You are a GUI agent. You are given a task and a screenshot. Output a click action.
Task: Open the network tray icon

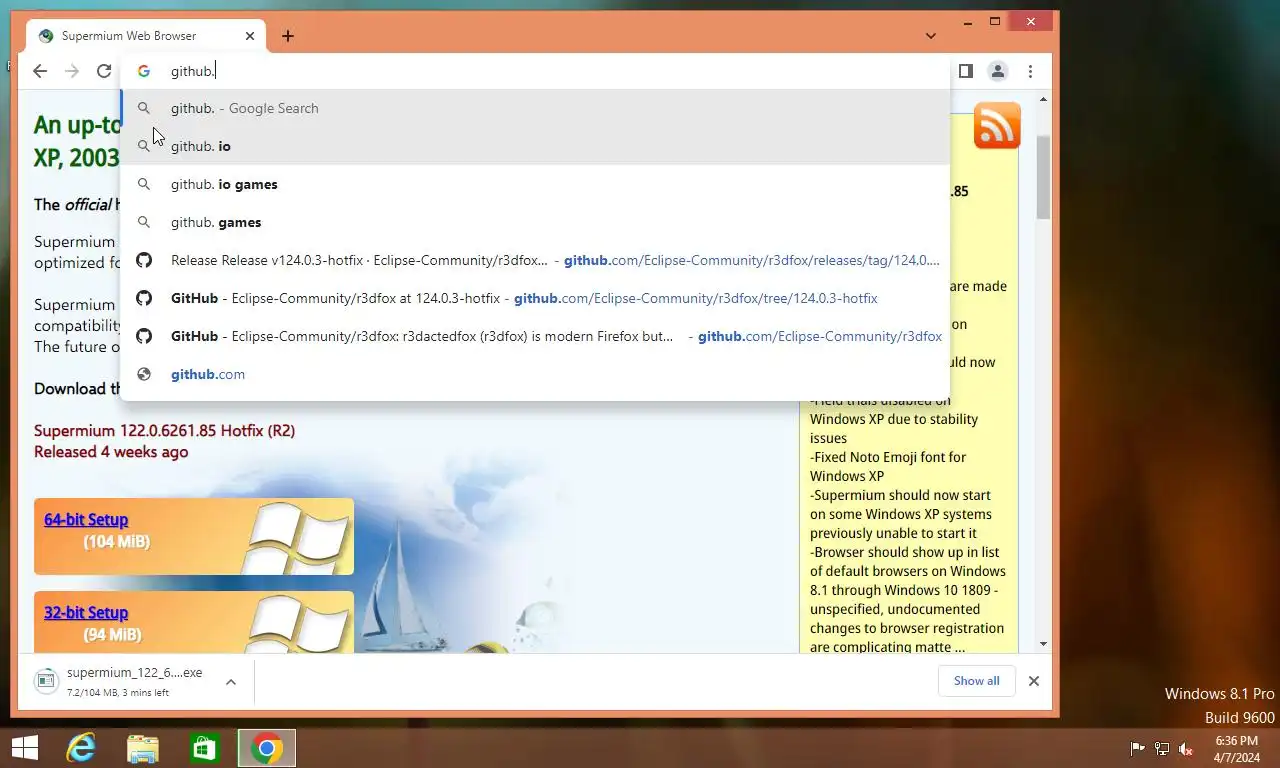tap(1161, 749)
